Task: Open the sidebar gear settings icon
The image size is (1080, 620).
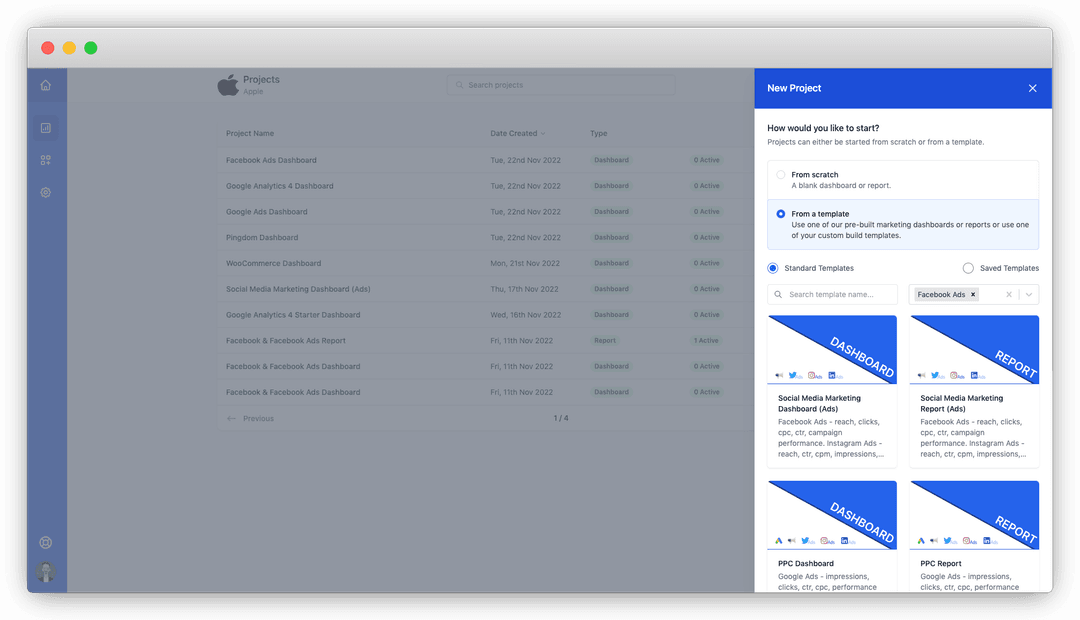Action: tap(45, 192)
